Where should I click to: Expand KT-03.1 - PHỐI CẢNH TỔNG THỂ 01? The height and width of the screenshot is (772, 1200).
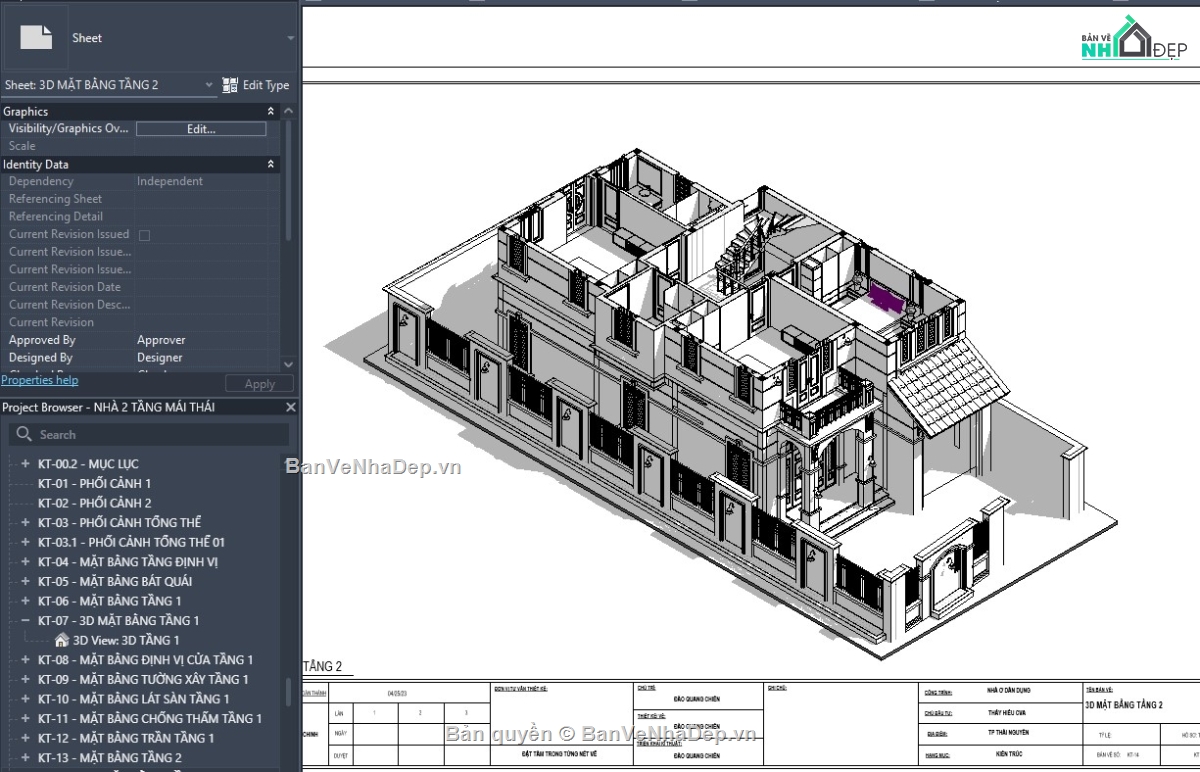click(26, 542)
